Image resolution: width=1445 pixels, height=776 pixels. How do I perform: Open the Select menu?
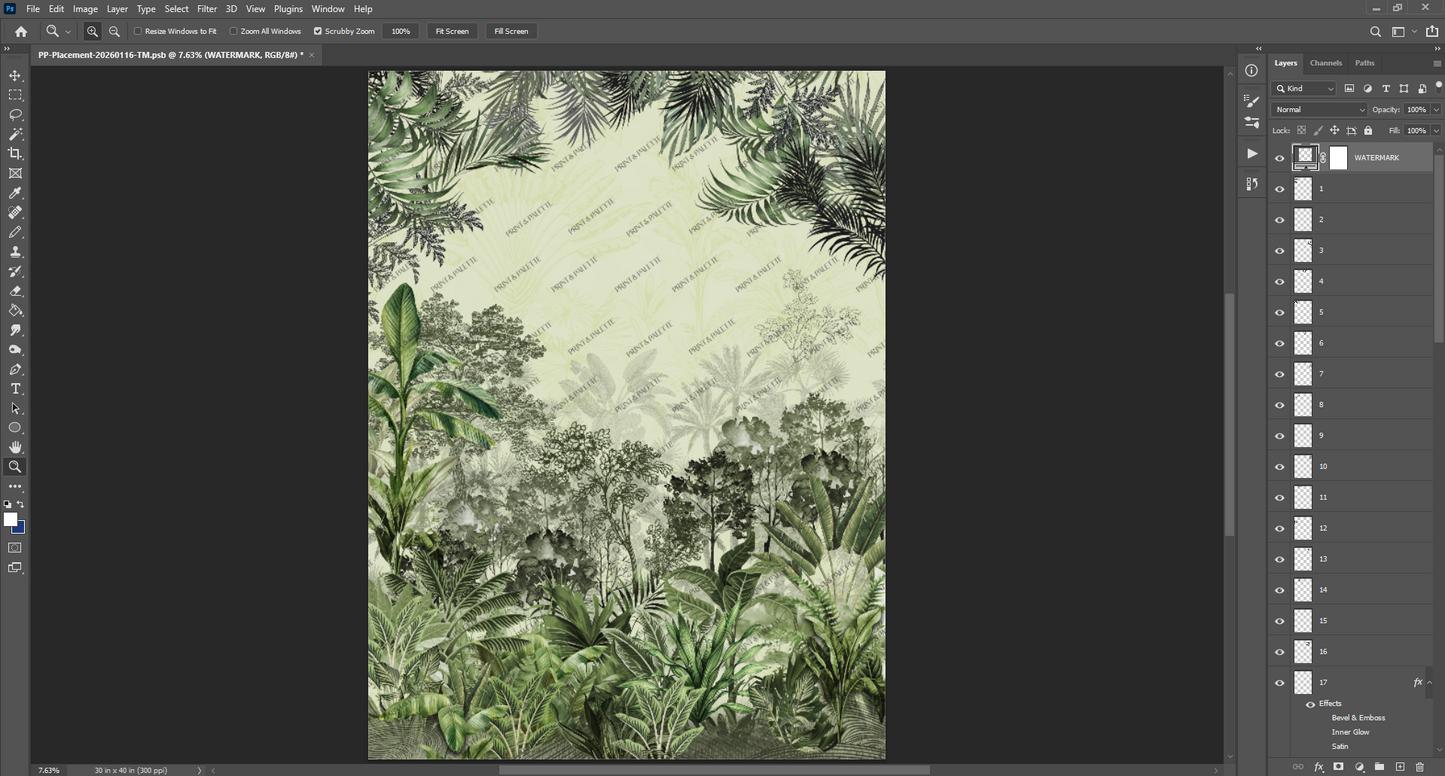click(177, 9)
